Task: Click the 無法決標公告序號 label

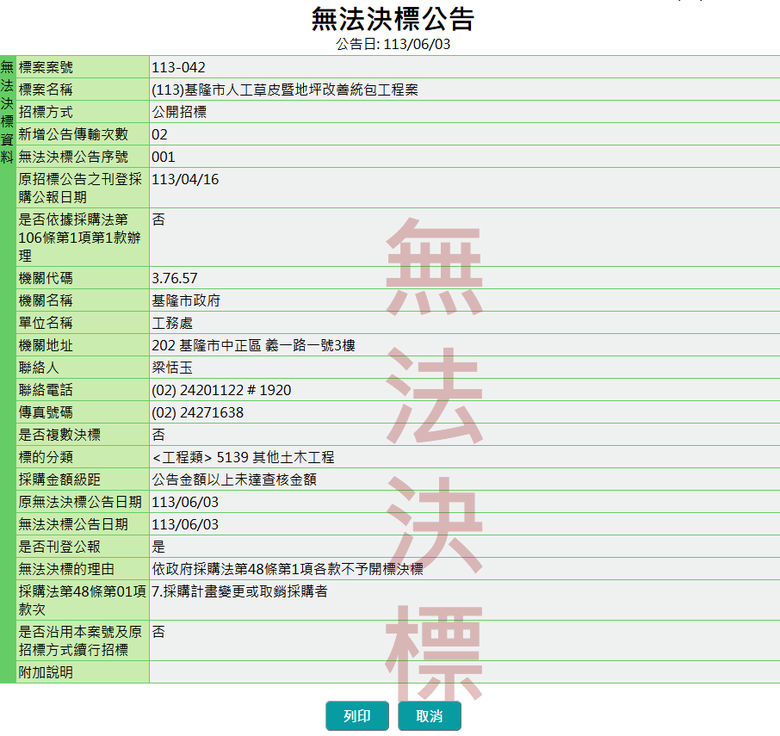Action: pos(73,157)
